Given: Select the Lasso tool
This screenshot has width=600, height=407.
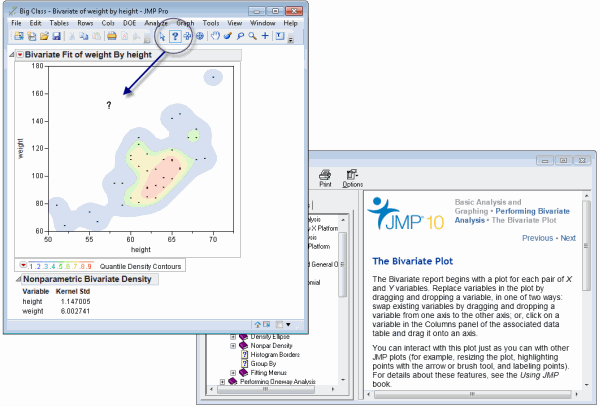Looking at the screenshot, I should [x=240, y=36].
